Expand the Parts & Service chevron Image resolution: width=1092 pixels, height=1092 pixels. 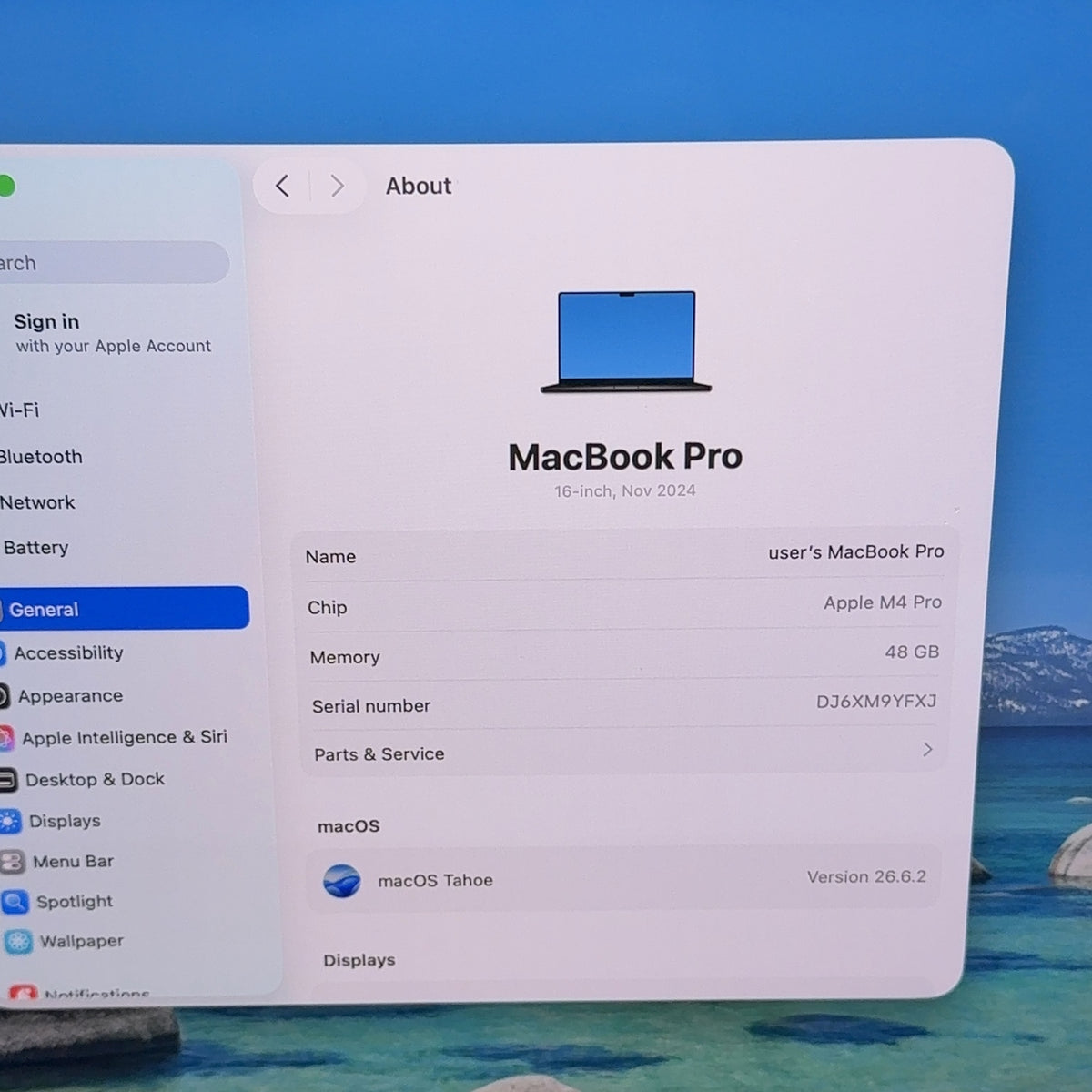927,749
